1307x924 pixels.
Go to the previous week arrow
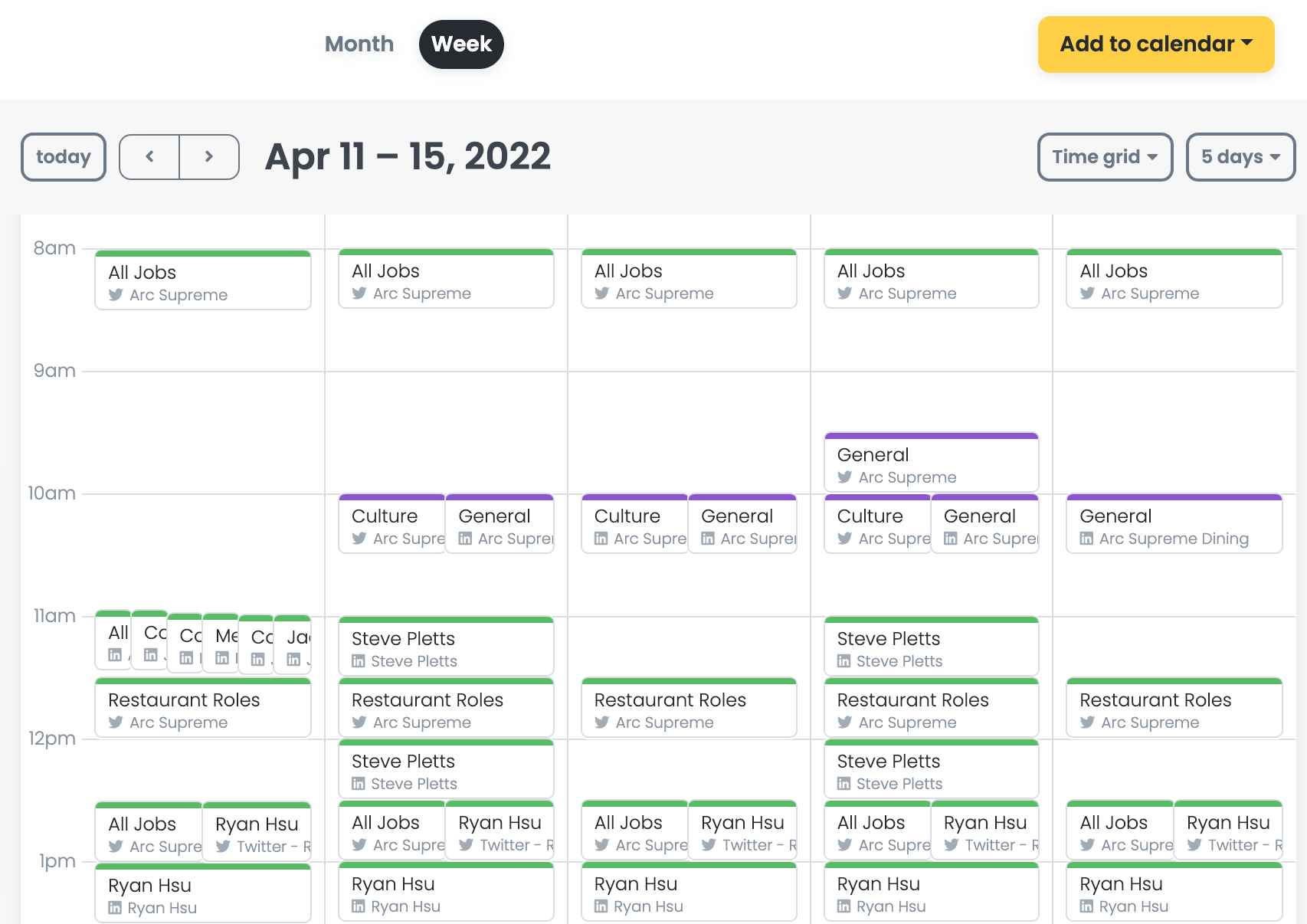coord(149,157)
